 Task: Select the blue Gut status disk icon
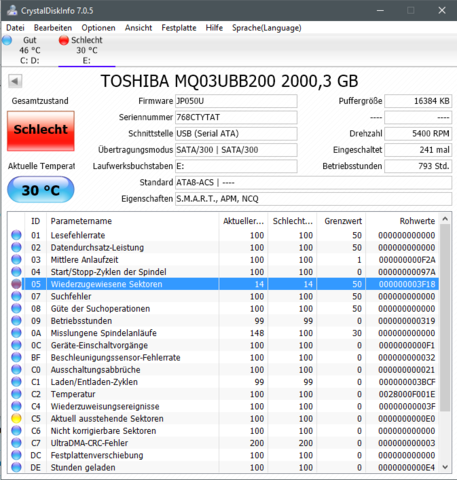click(7, 40)
